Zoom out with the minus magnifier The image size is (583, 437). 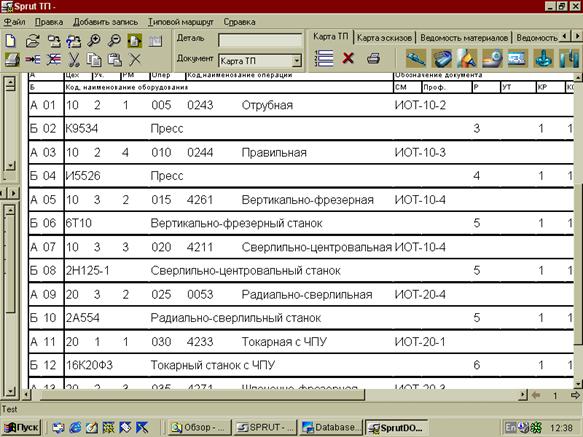[114, 40]
